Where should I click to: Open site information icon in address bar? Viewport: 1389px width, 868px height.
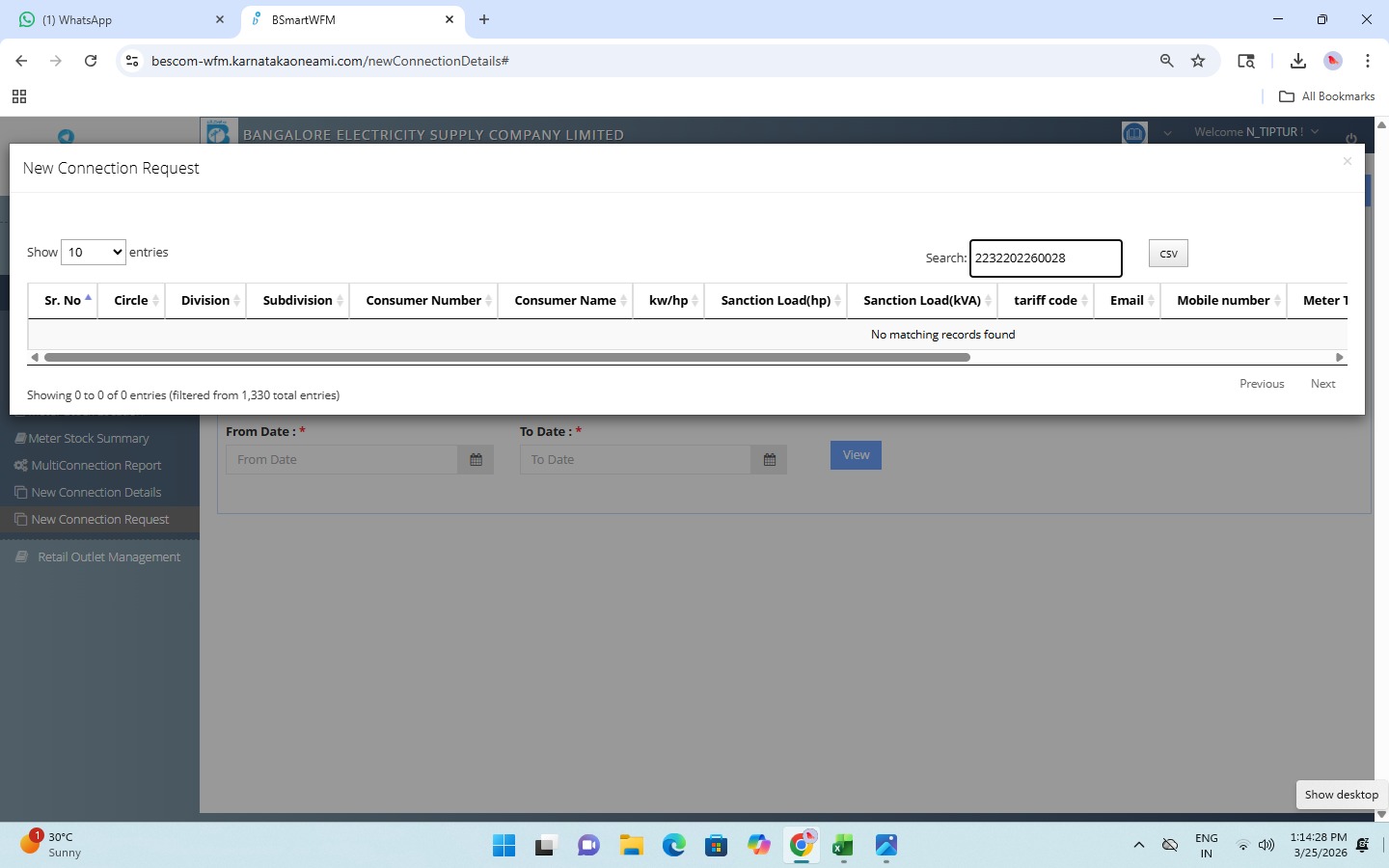coord(132,61)
